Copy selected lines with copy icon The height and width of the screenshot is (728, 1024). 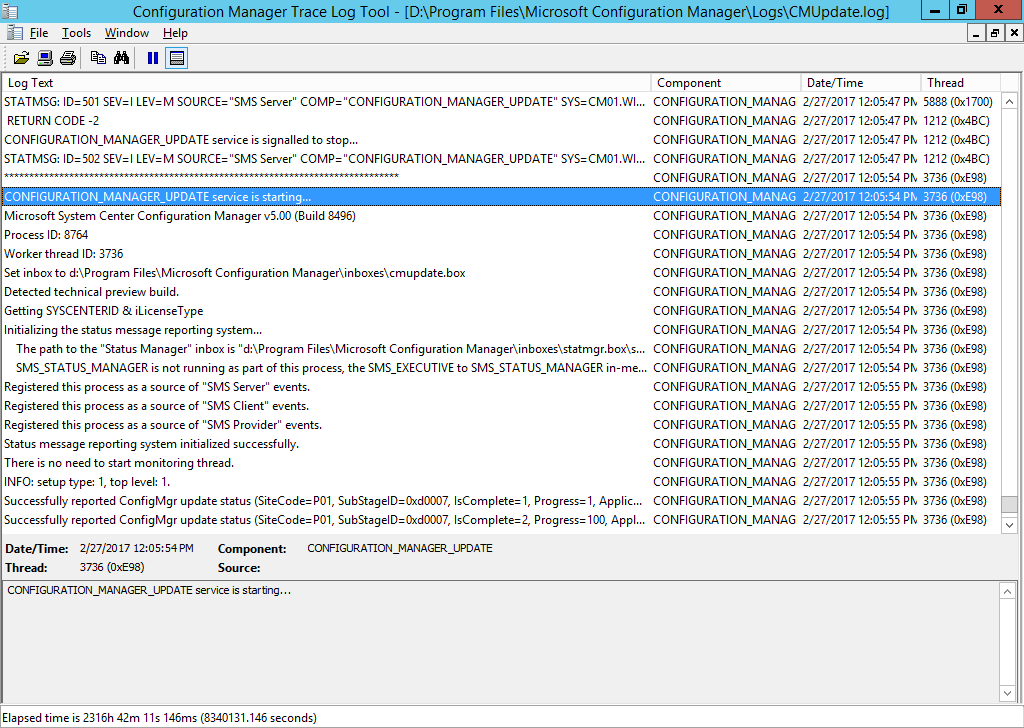click(x=98, y=58)
